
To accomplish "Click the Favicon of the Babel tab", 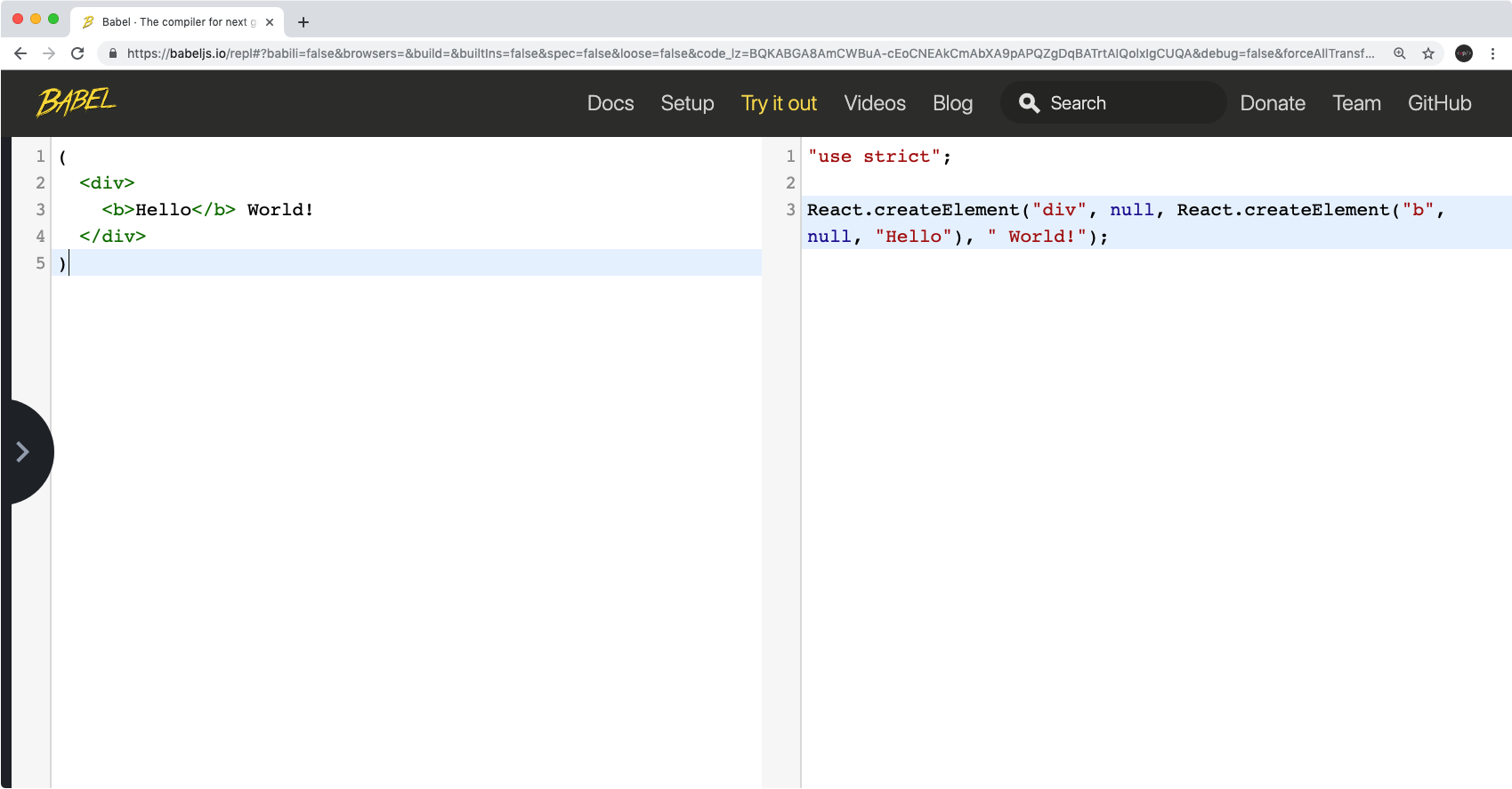I will point(88,22).
